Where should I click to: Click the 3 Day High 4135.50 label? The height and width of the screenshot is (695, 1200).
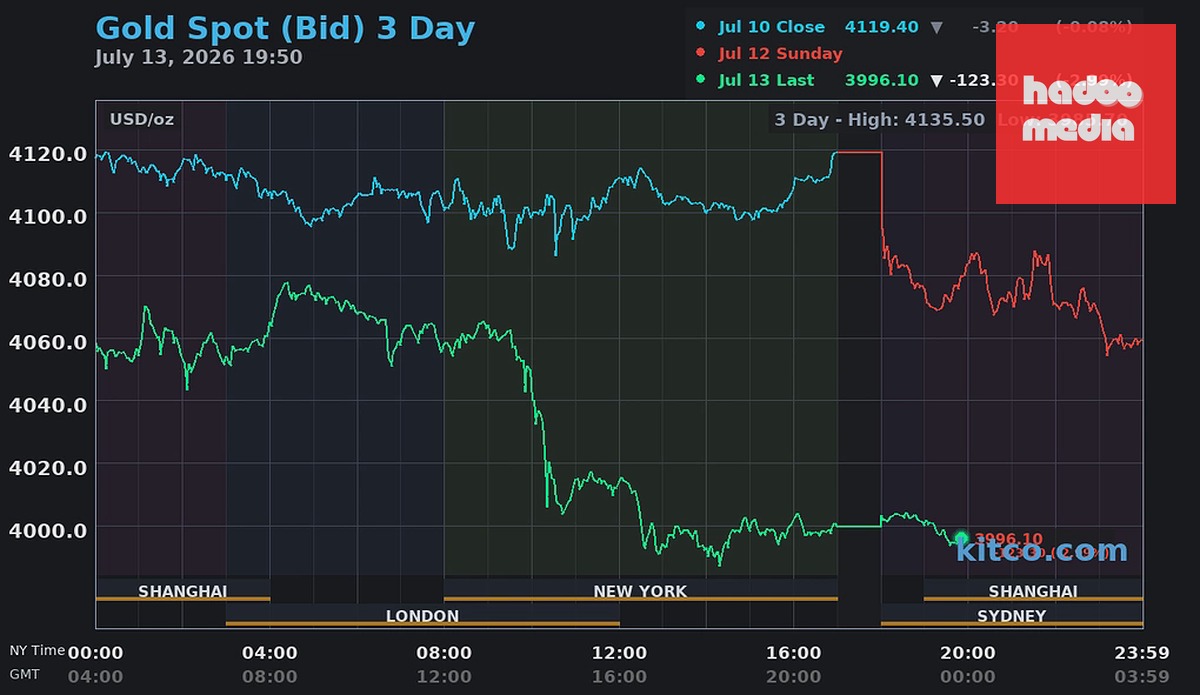tap(881, 120)
